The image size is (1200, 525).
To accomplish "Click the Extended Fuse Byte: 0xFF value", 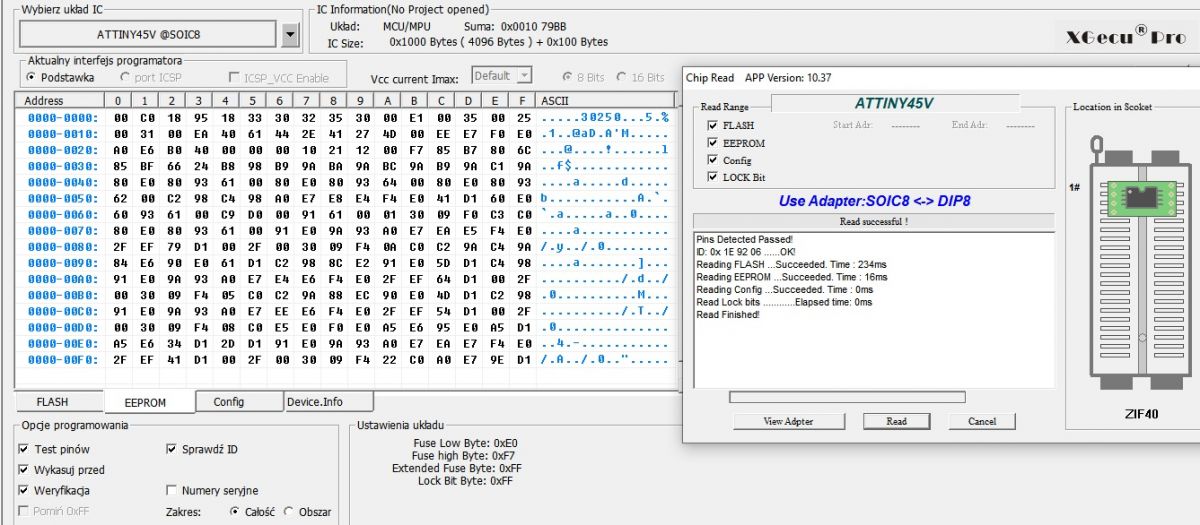I will coord(456,468).
